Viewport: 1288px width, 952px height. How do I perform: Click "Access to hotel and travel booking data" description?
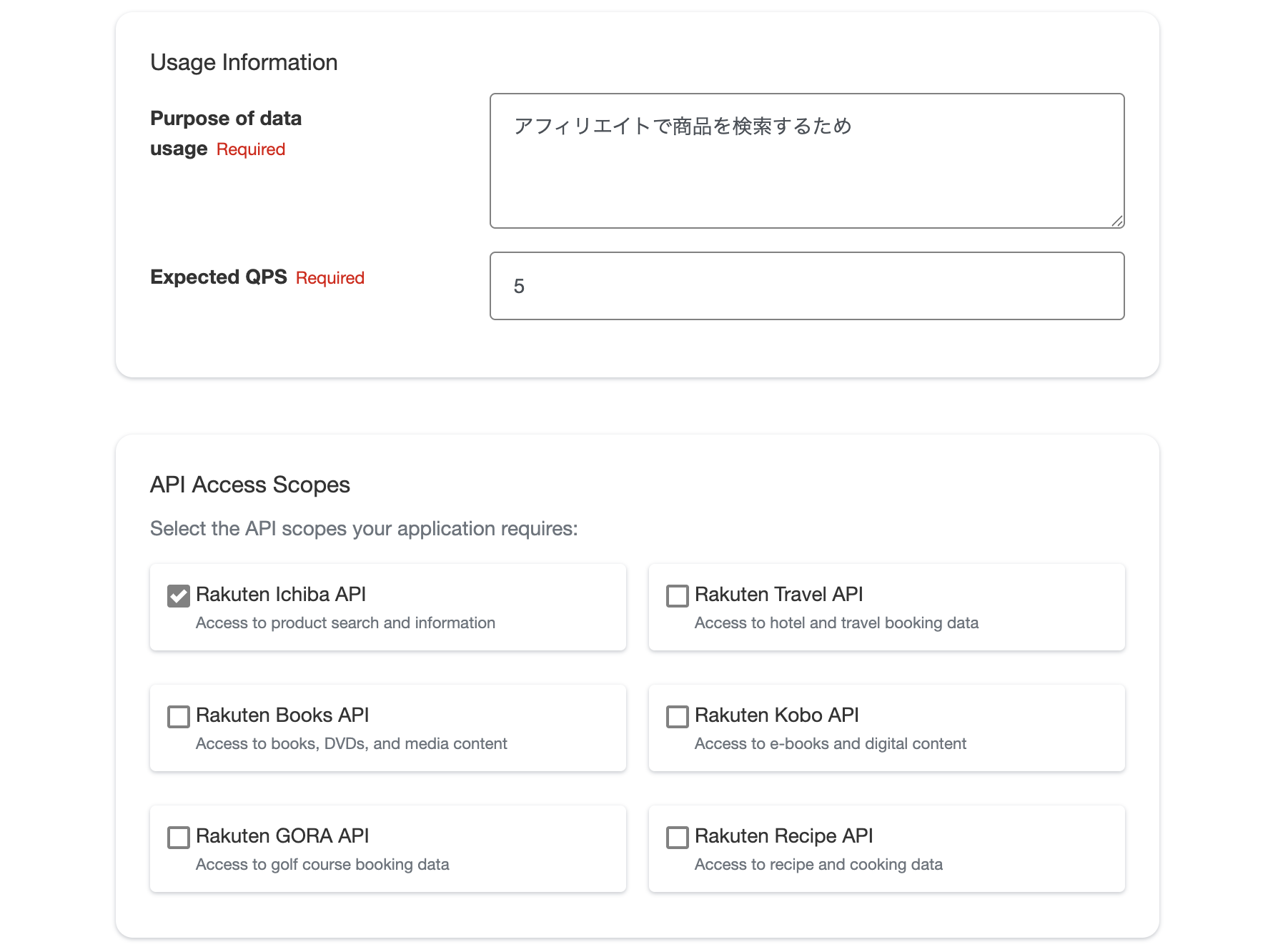pyautogui.click(x=836, y=623)
